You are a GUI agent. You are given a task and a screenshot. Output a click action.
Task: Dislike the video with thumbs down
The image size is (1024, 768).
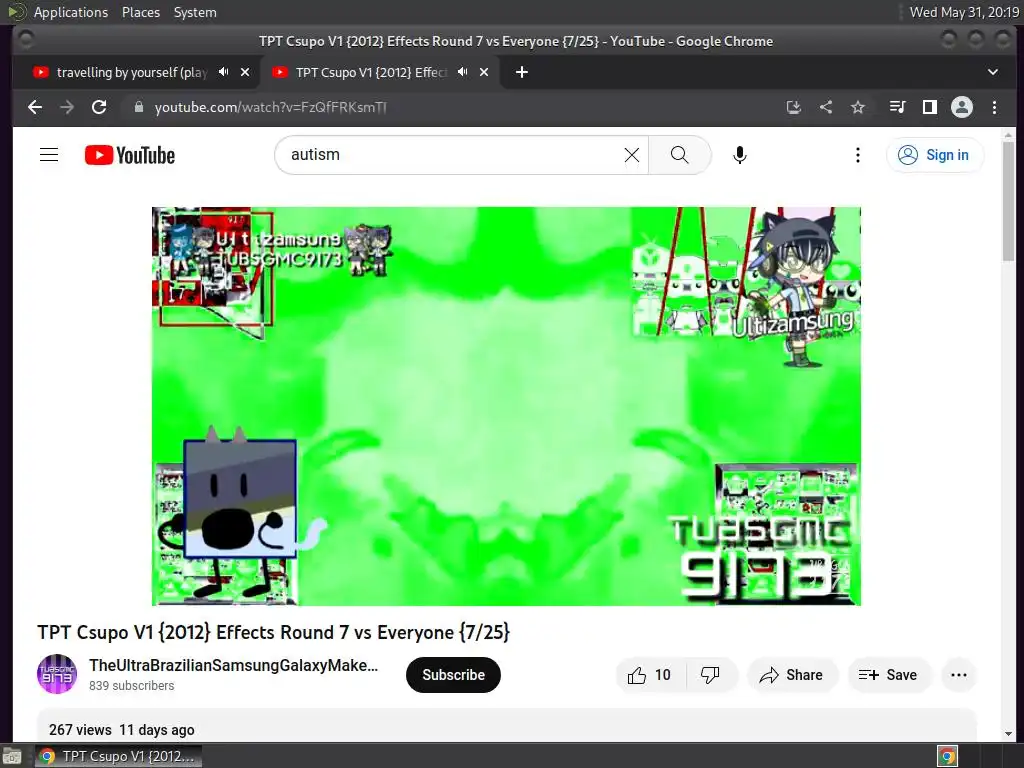[711, 675]
